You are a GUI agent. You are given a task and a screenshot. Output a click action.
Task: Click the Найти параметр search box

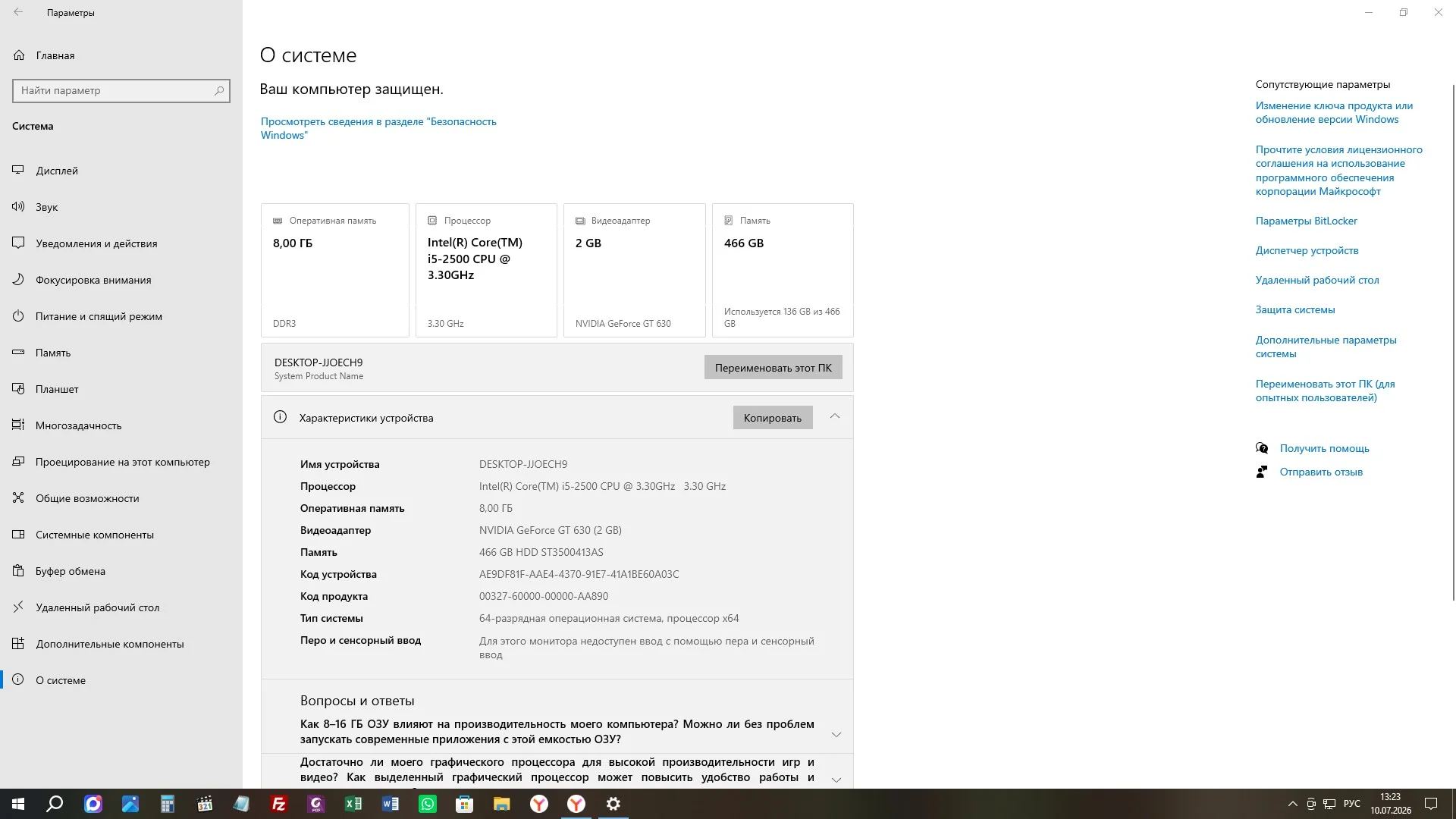click(121, 90)
